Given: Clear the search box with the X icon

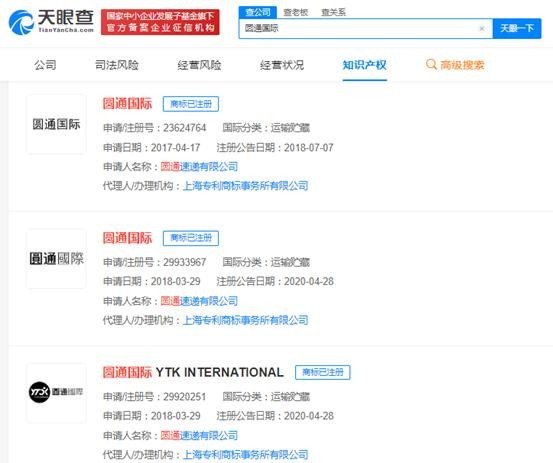Looking at the screenshot, I should (x=482, y=29).
